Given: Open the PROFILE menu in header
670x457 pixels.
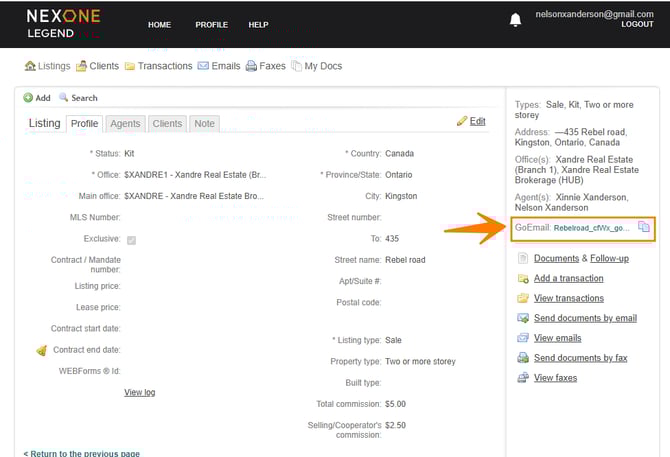Looking at the screenshot, I should pyautogui.click(x=211, y=25).
